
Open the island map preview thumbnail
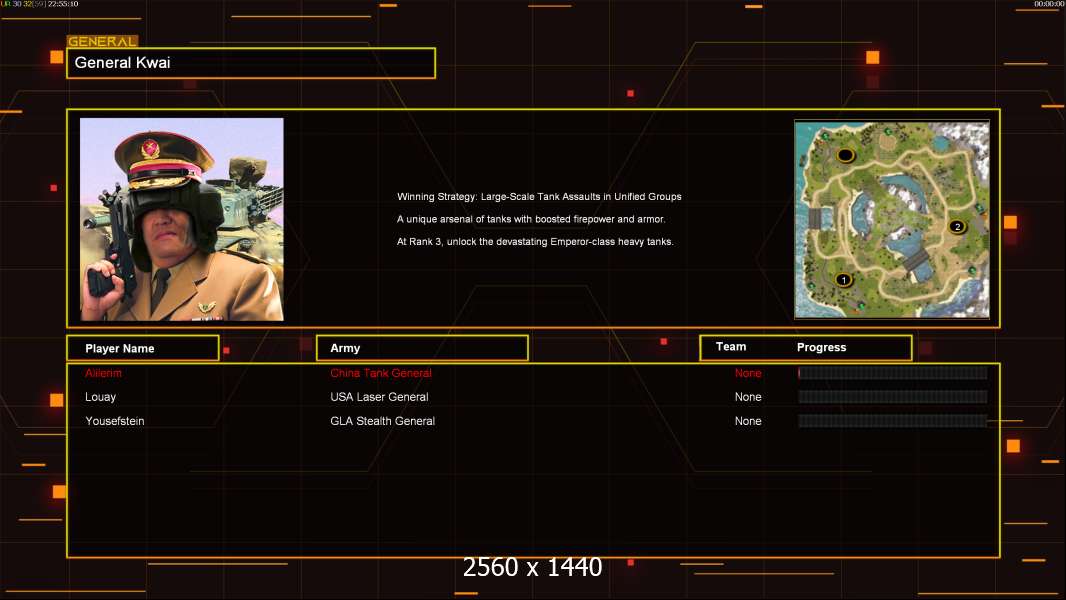[x=892, y=219]
